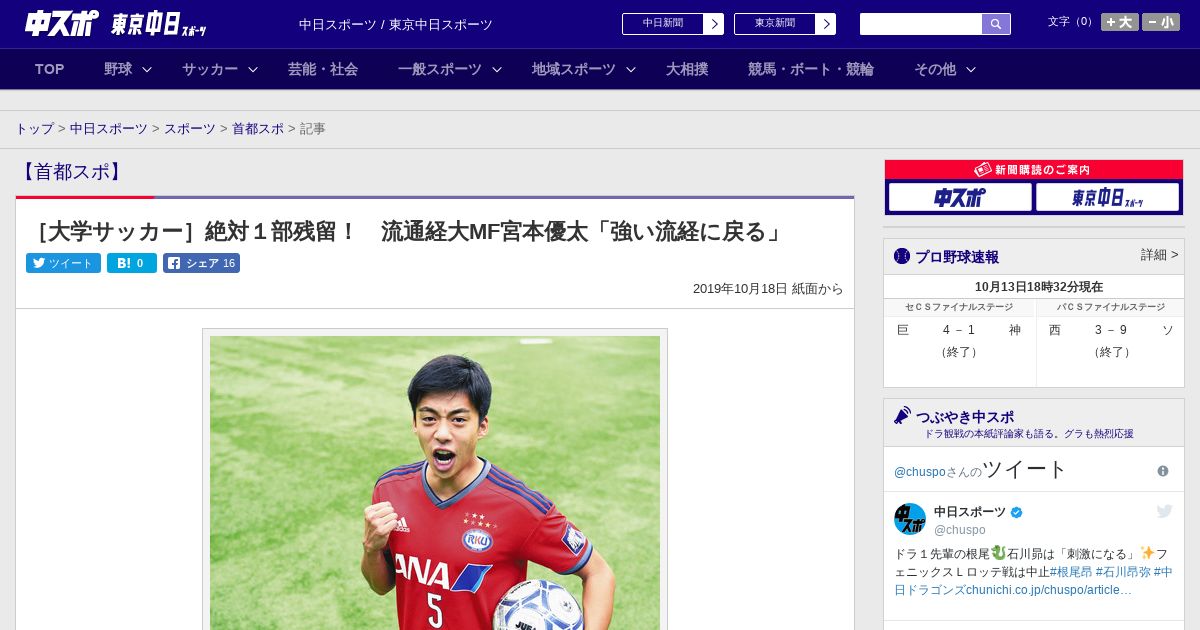This screenshot has width=1200, height=630.
Task: Click 中日スポーツ breadcrumb link
Action: tap(109, 129)
